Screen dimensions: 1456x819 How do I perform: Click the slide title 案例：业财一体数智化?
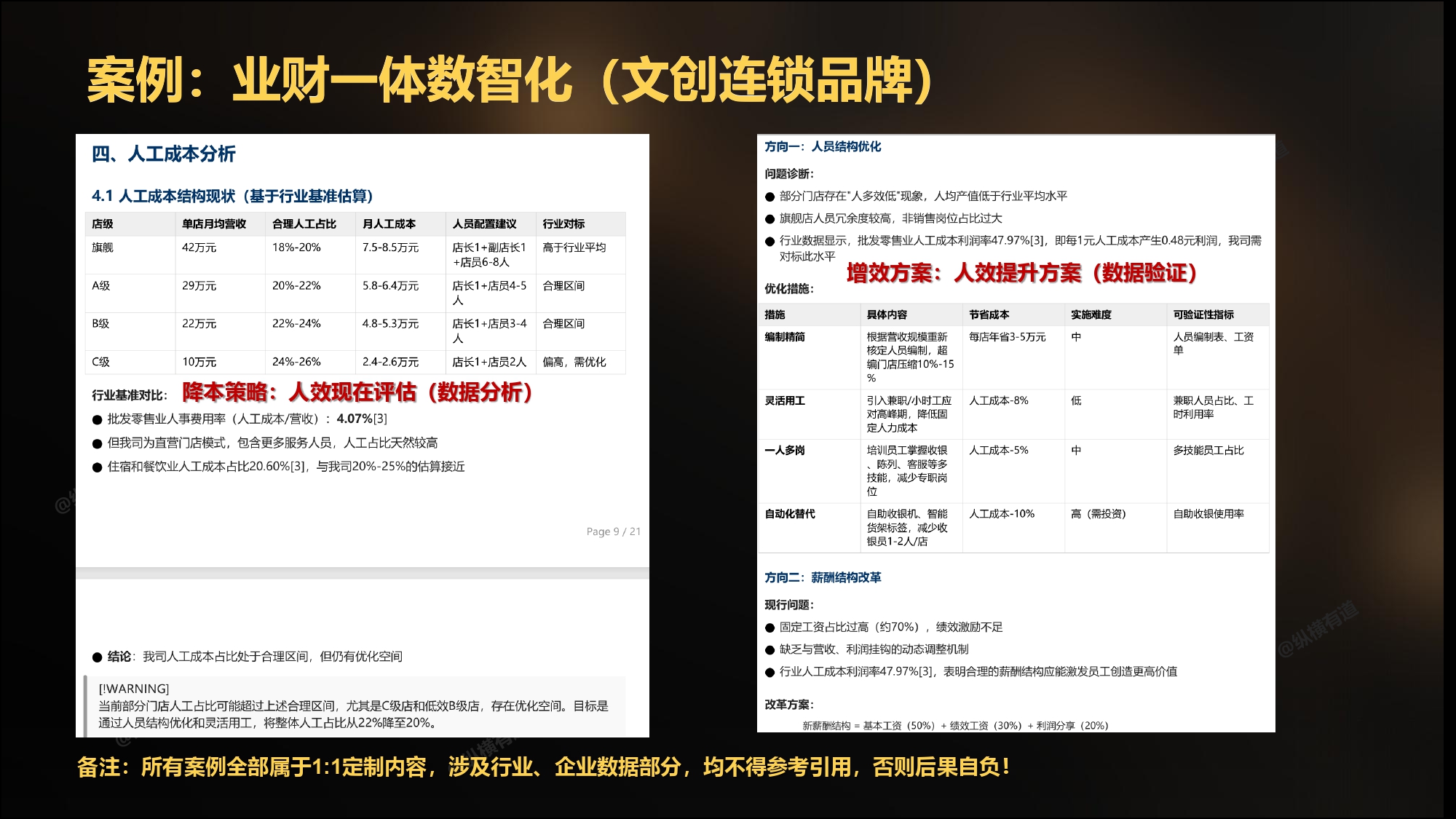[x=510, y=80]
